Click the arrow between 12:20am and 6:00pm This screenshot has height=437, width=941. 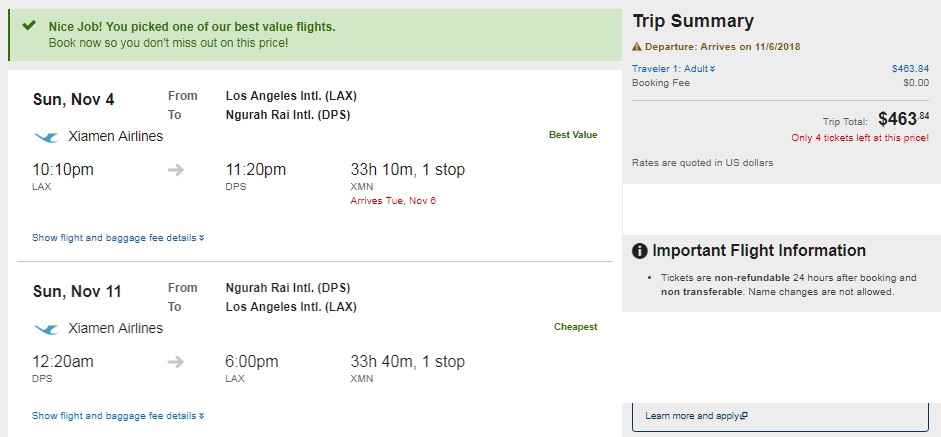pos(175,362)
